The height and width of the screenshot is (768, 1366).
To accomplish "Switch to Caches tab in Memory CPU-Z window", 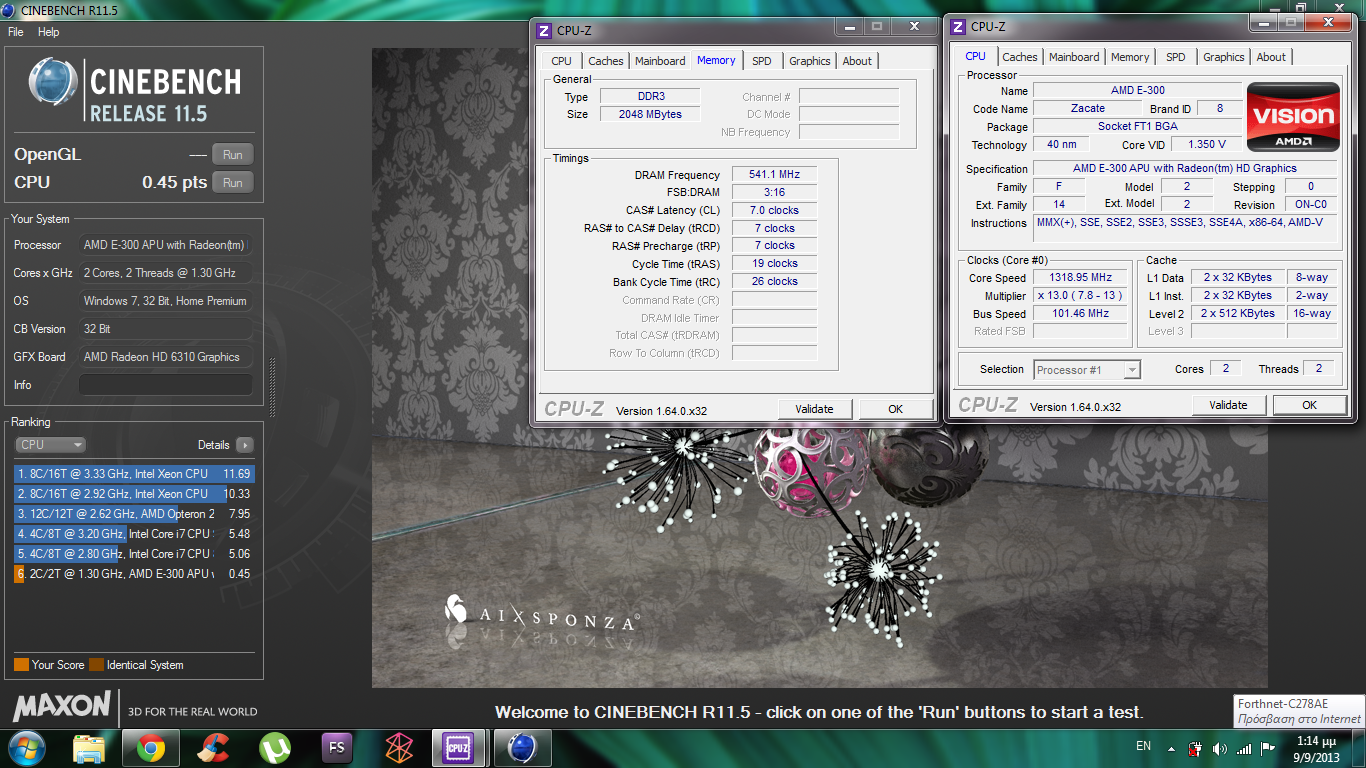I will point(605,61).
